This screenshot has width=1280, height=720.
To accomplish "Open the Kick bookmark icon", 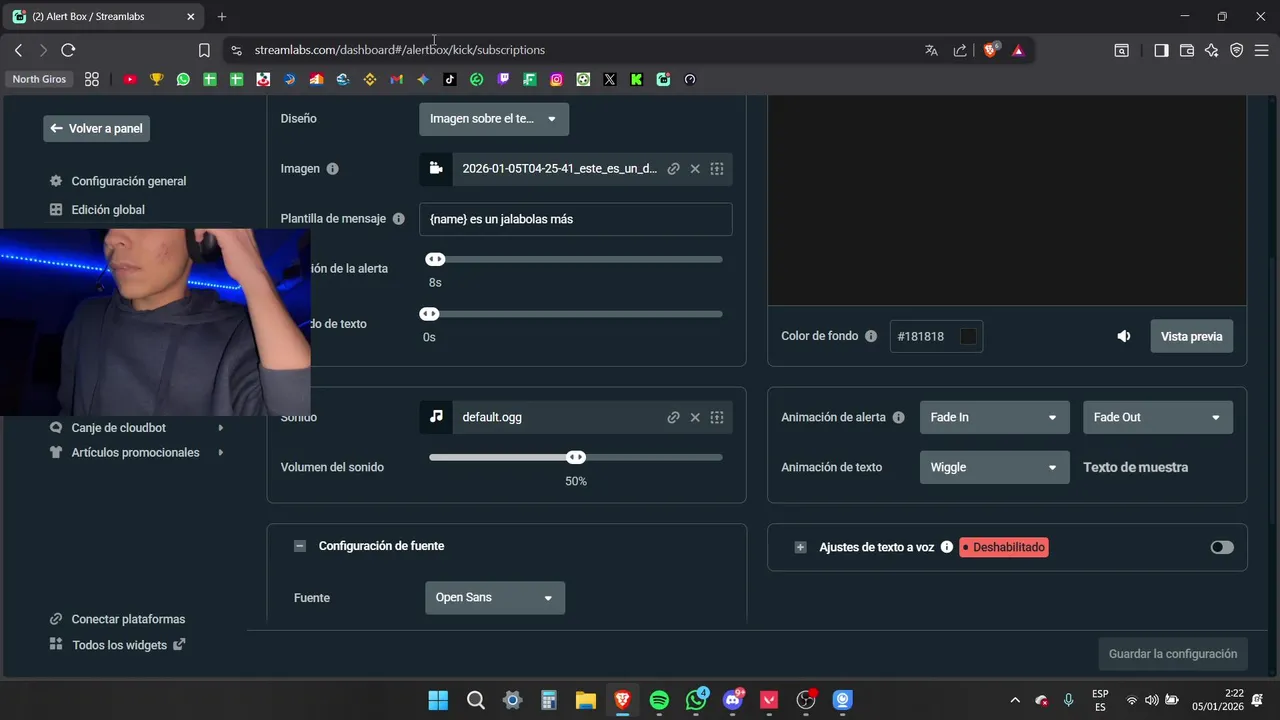I will (636, 79).
